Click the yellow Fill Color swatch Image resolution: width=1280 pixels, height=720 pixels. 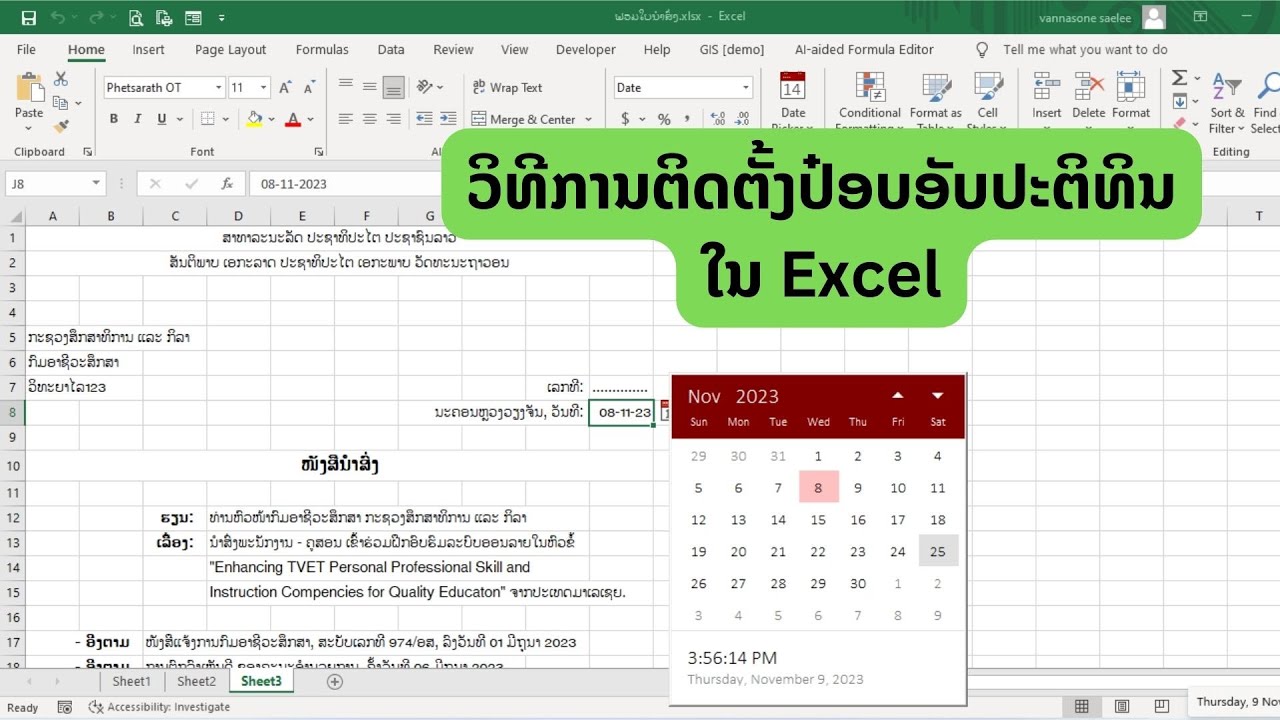point(255,119)
